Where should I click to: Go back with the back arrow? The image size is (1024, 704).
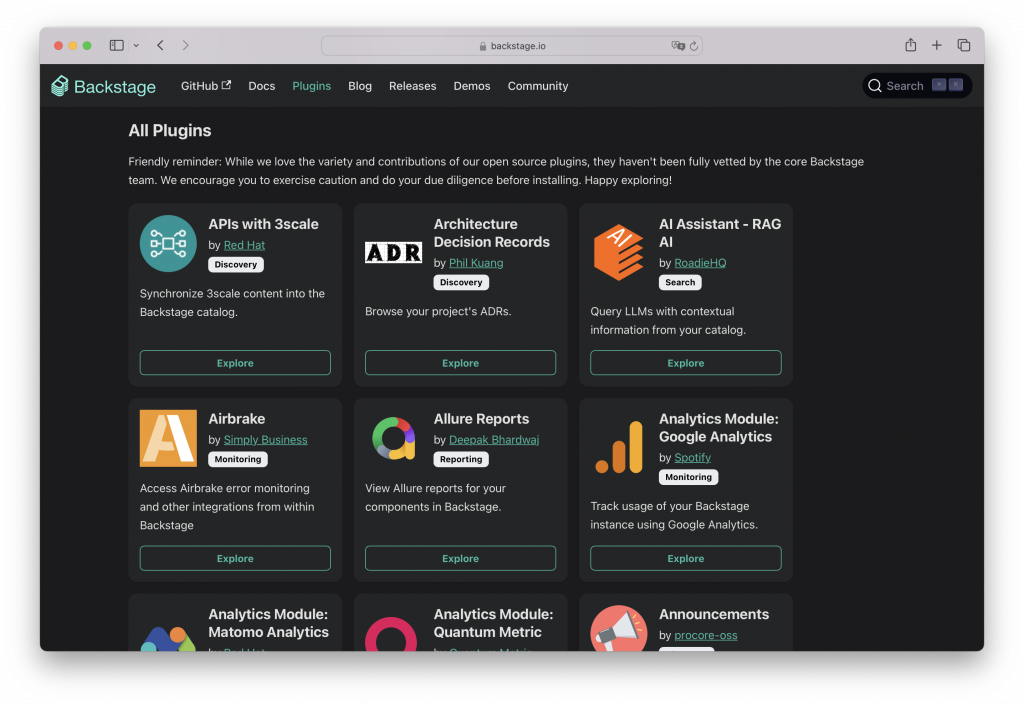(x=161, y=45)
